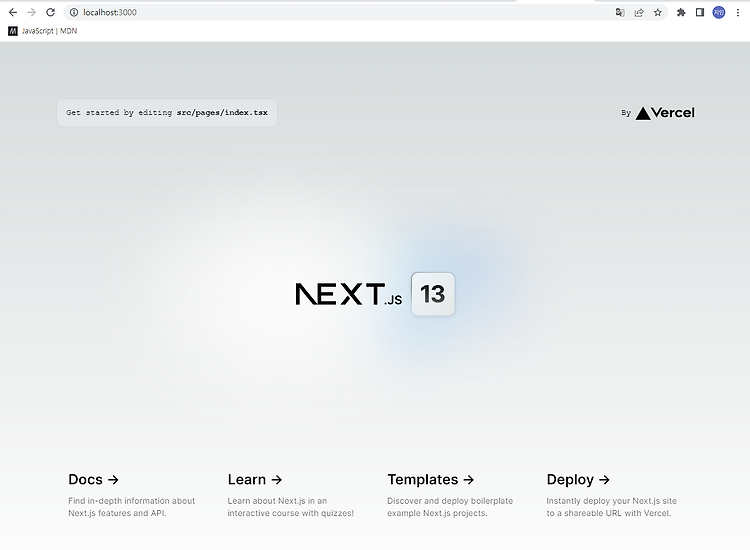Open the By Vercel link
This screenshot has width=750, height=550.
point(658,113)
